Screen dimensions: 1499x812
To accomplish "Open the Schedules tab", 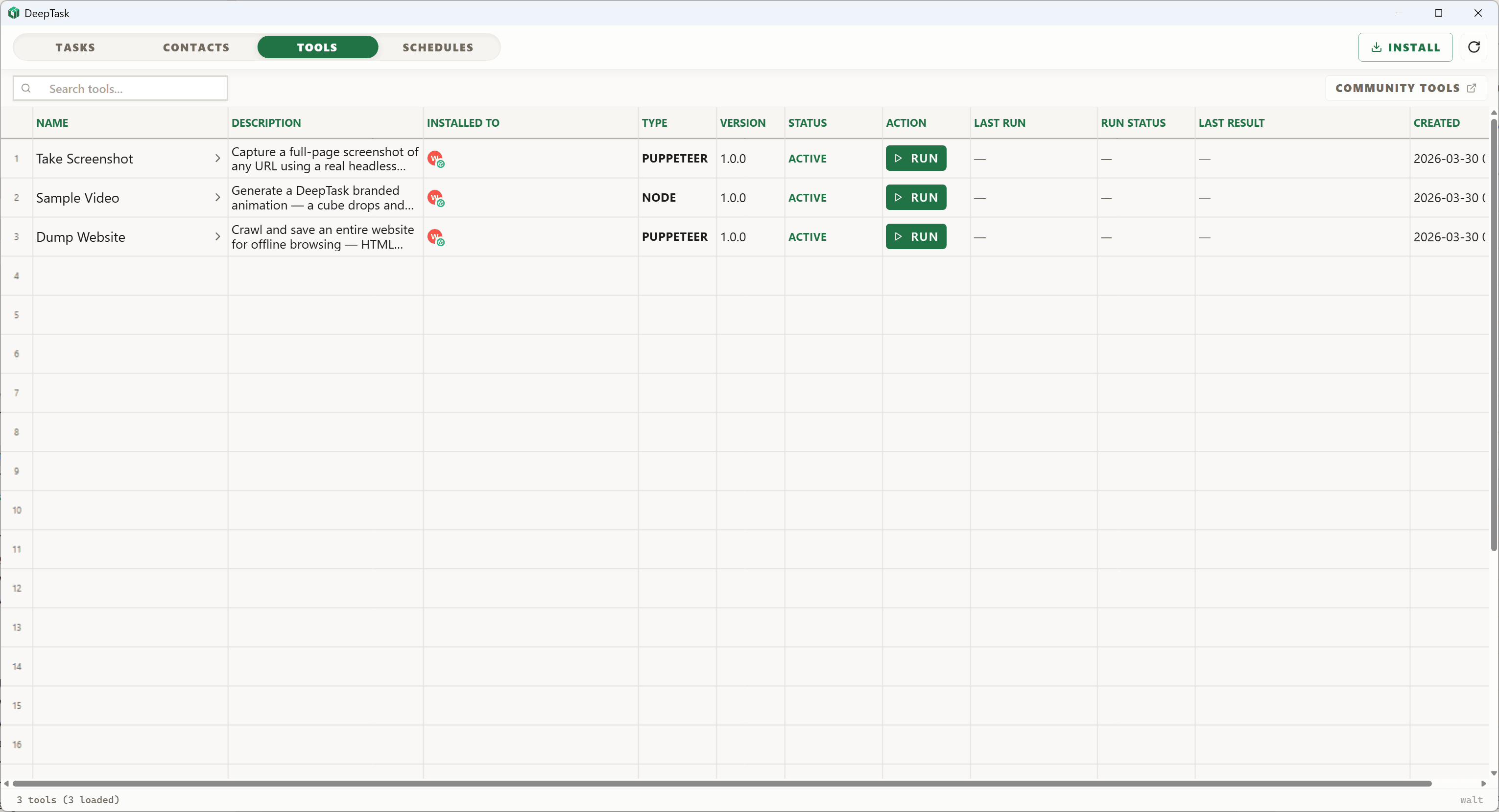I will [x=438, y=47].
